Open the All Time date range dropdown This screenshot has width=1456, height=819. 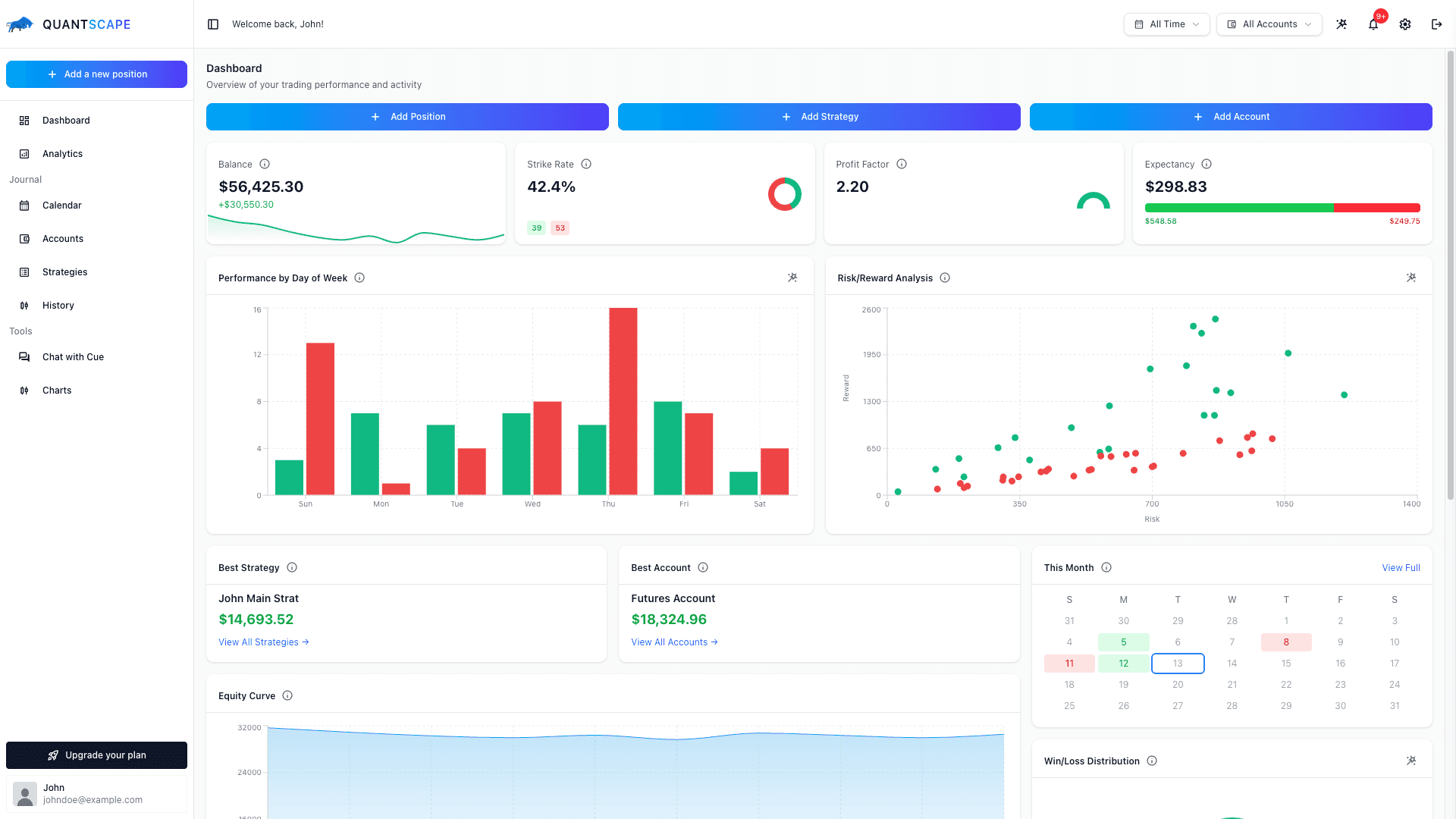[x=1166, y=24]
